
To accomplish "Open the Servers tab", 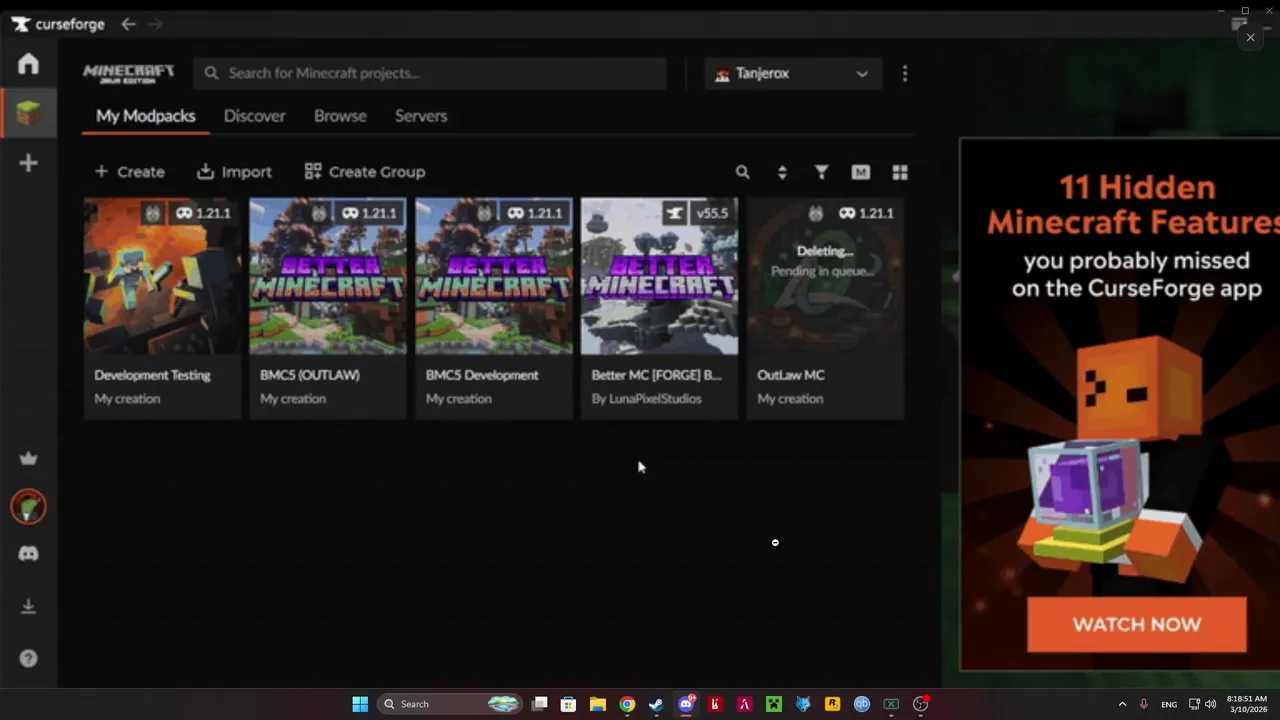I will click(421, 116).
